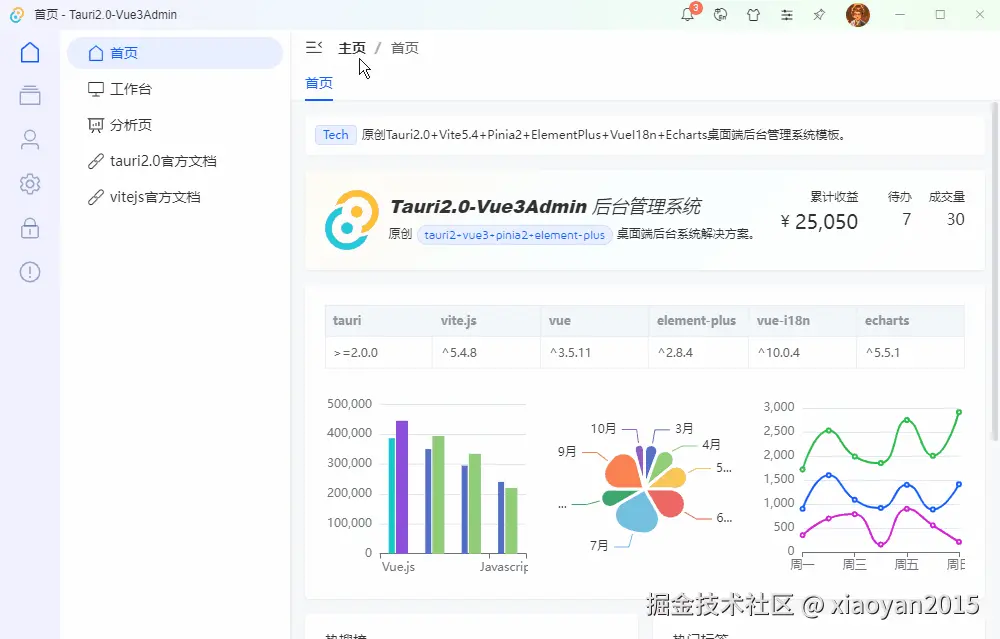Open the exclamation/error section in the icon rail
Screen dimensions: 1000x639
click(30, 272)
